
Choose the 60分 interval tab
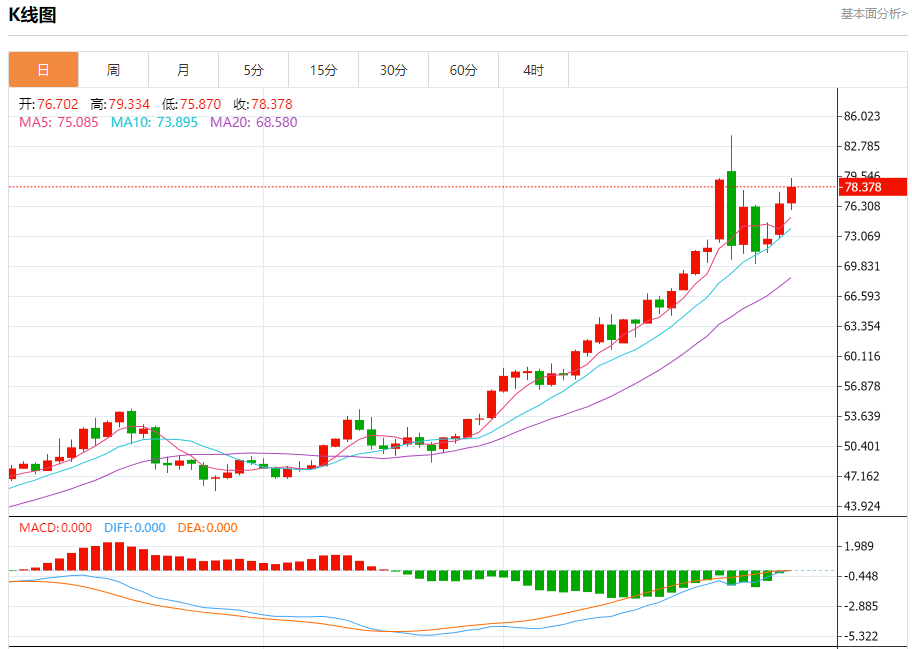[x=463, y=70]
